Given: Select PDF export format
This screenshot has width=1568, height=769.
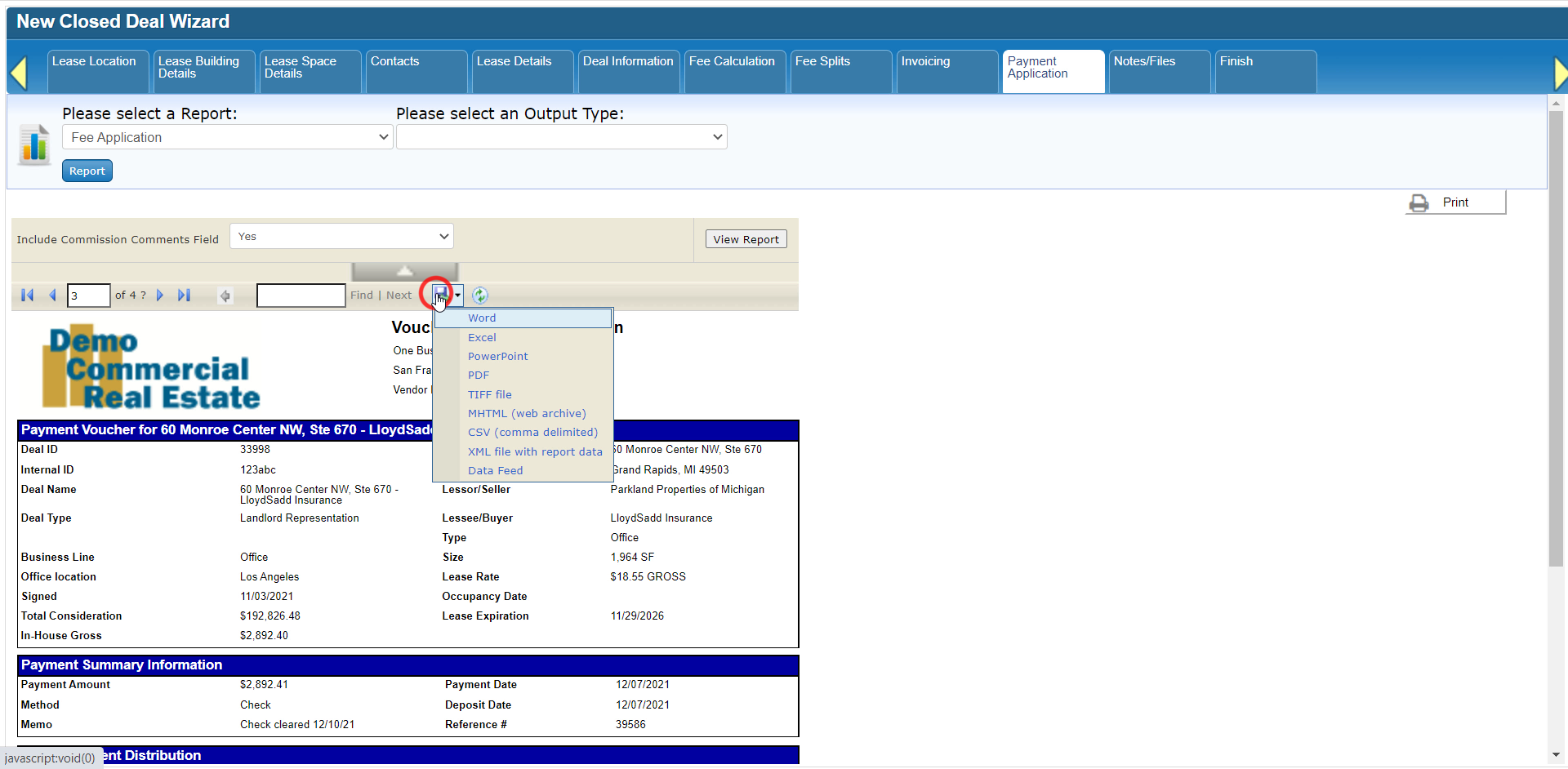Looking at the screenshot, I should click(479, 376).
